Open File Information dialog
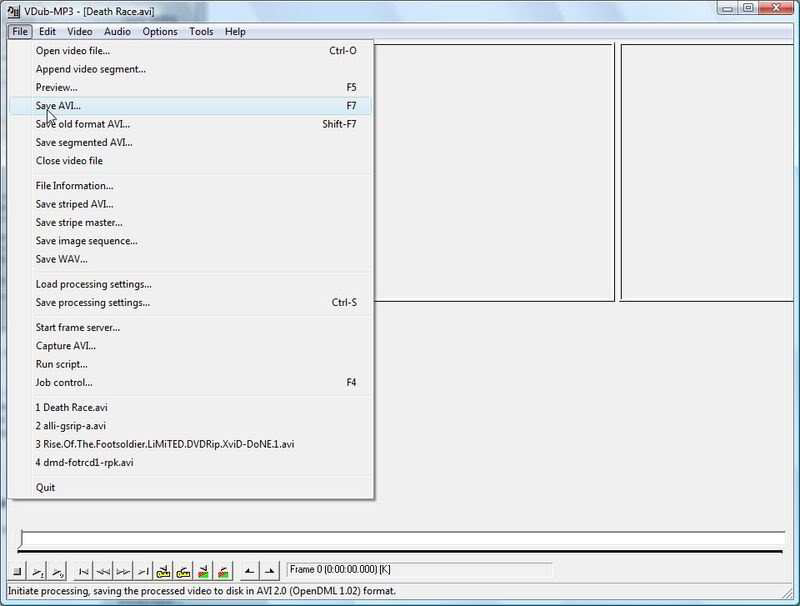 pos(191,186)
